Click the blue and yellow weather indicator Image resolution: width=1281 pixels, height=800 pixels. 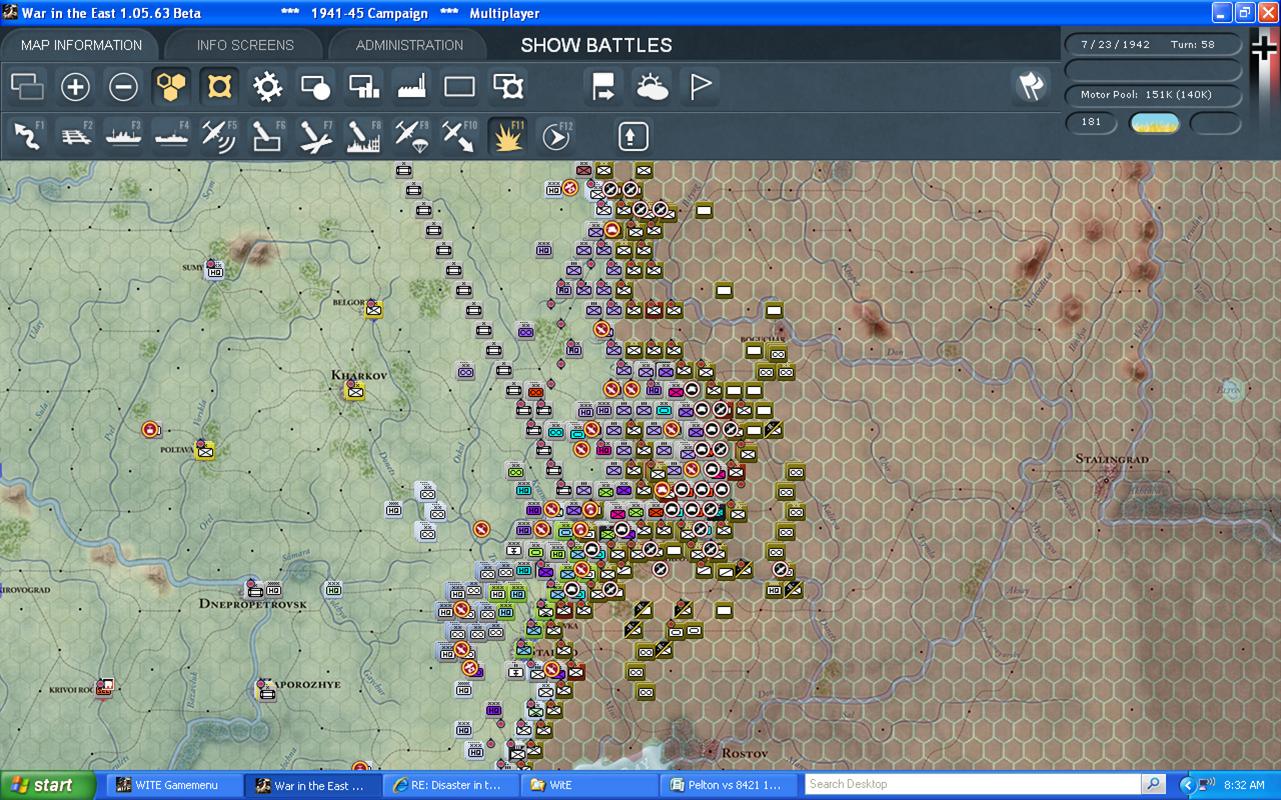[1154, 123]
